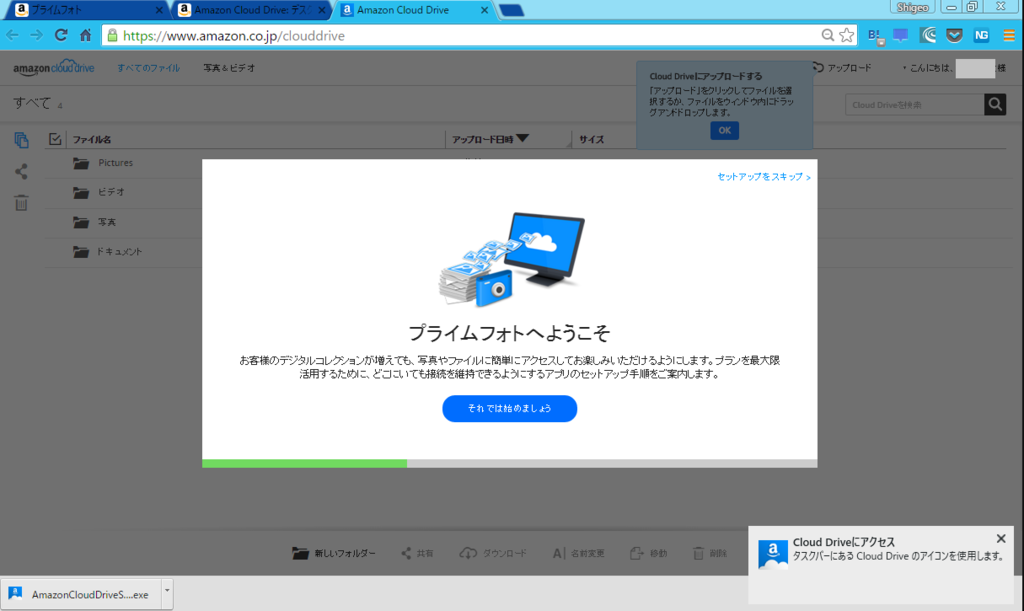Viewport: 1024px width, 611px height.
Task: Click the サイズ column header
Action: pos(591,140)
